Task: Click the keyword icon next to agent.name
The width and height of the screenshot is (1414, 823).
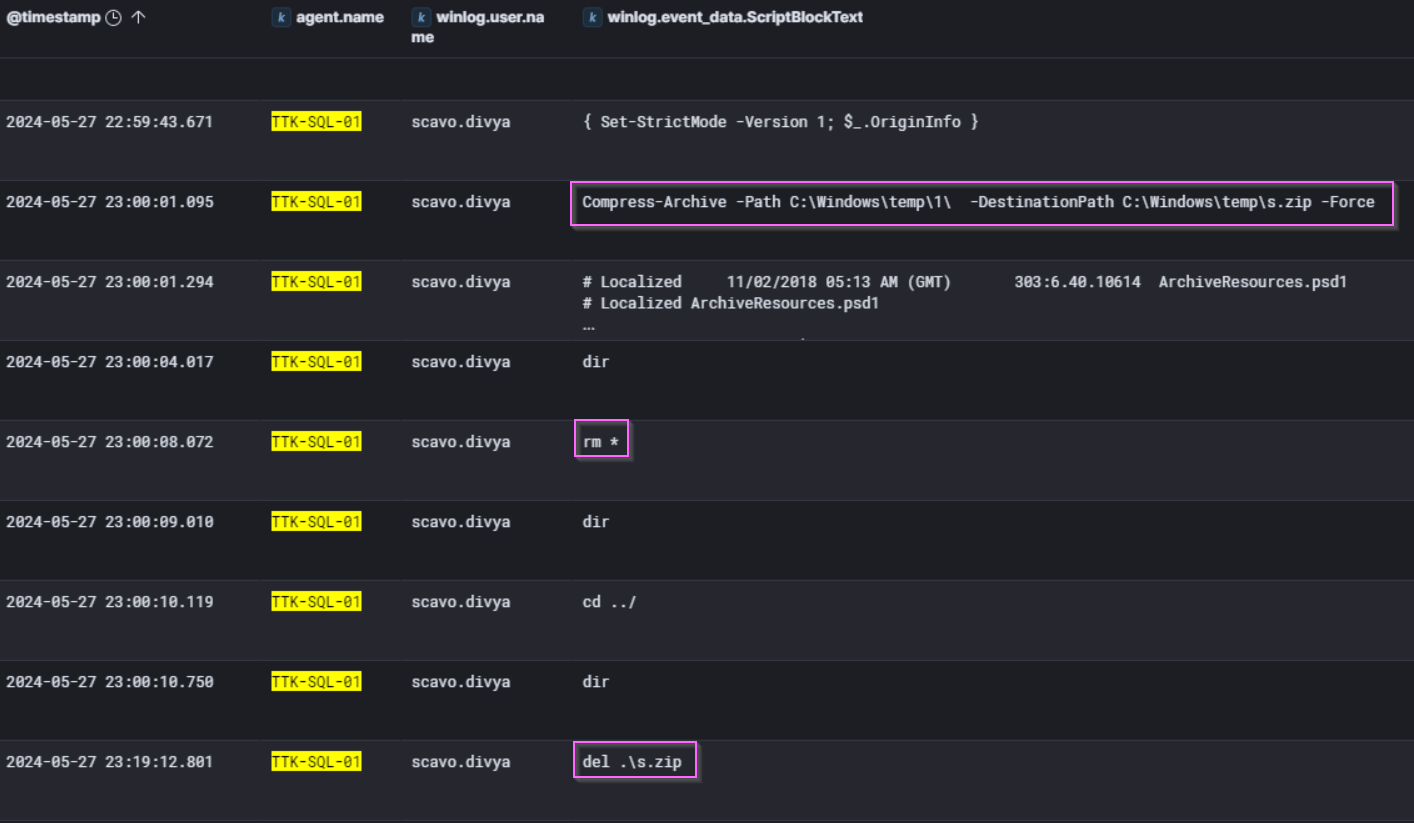Action: [281, 18]
